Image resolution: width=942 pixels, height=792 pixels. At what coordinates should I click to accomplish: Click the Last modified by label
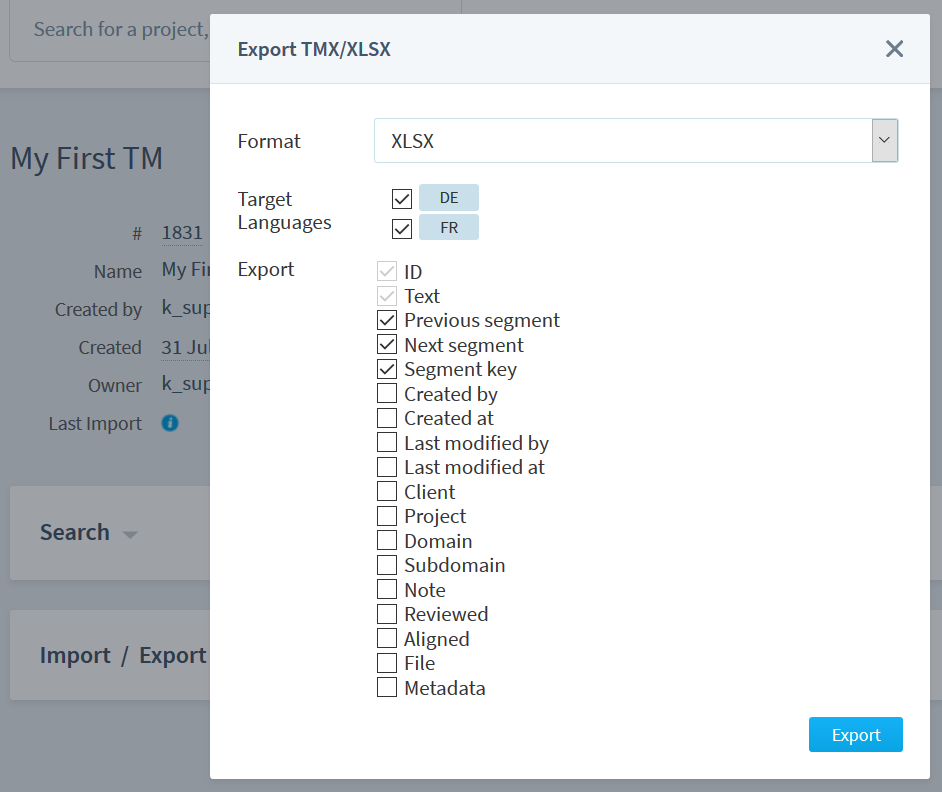[x=476, y=443]
